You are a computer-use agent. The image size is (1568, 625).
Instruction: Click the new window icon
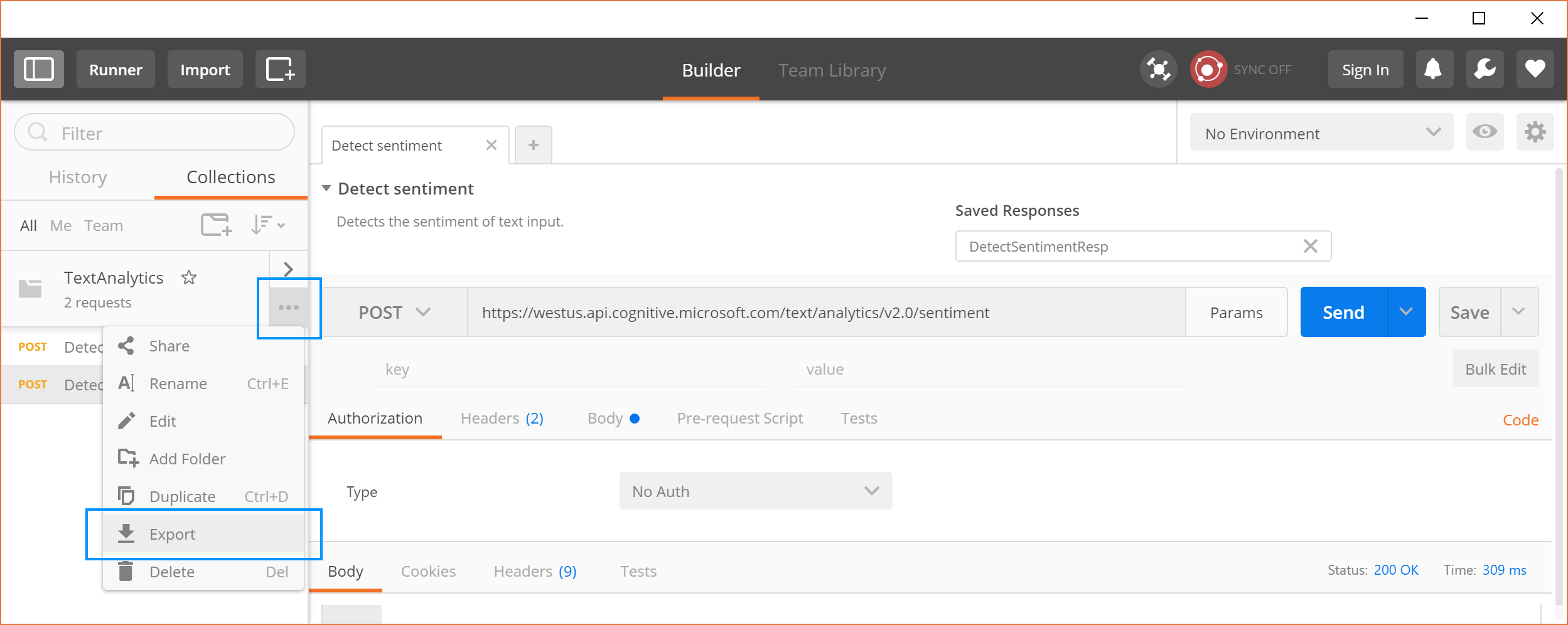[280, 69]
